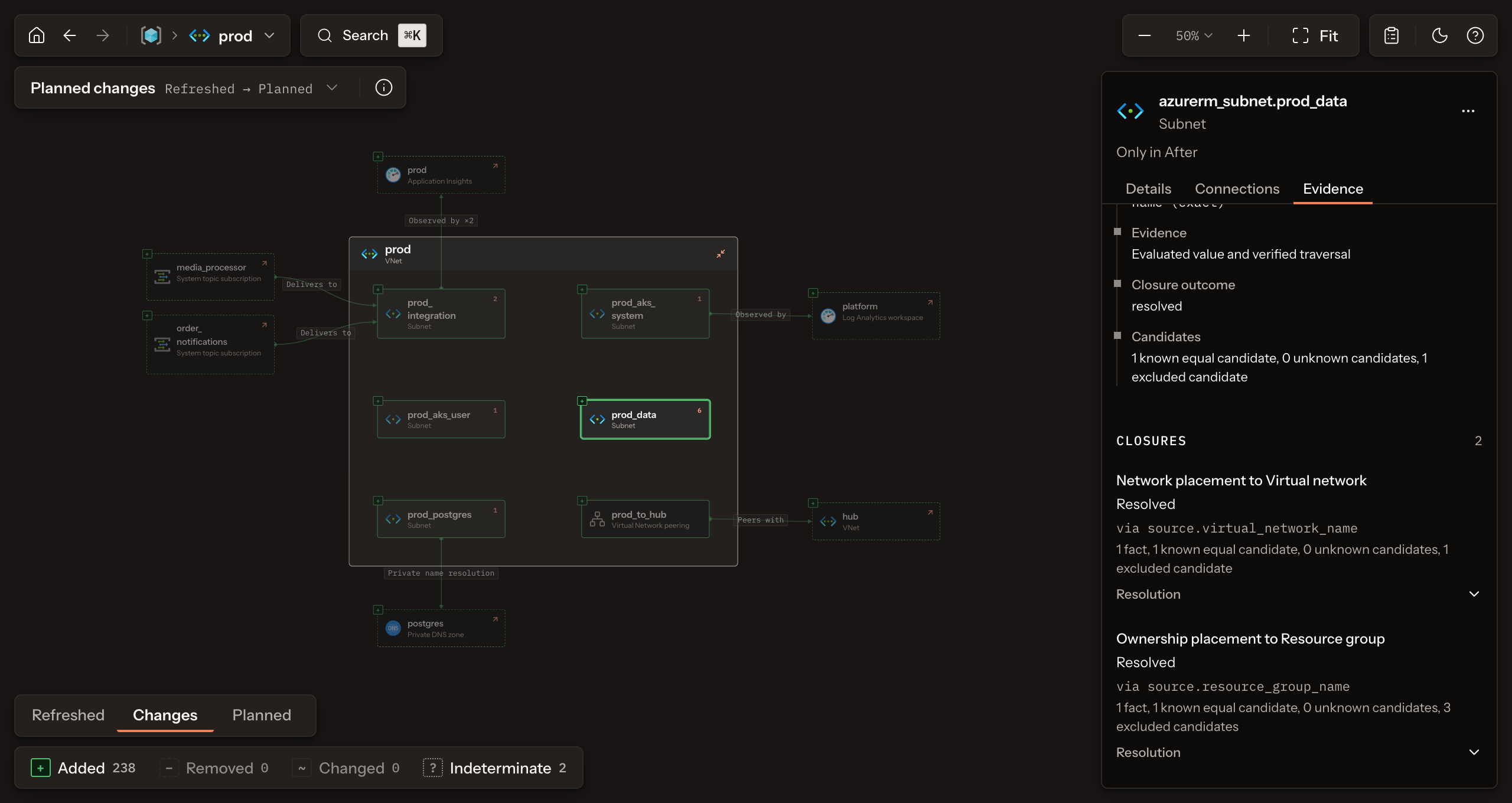Select the Changes view tab
The width and height of the screenshot is (1512, 803).
[165, 715]
